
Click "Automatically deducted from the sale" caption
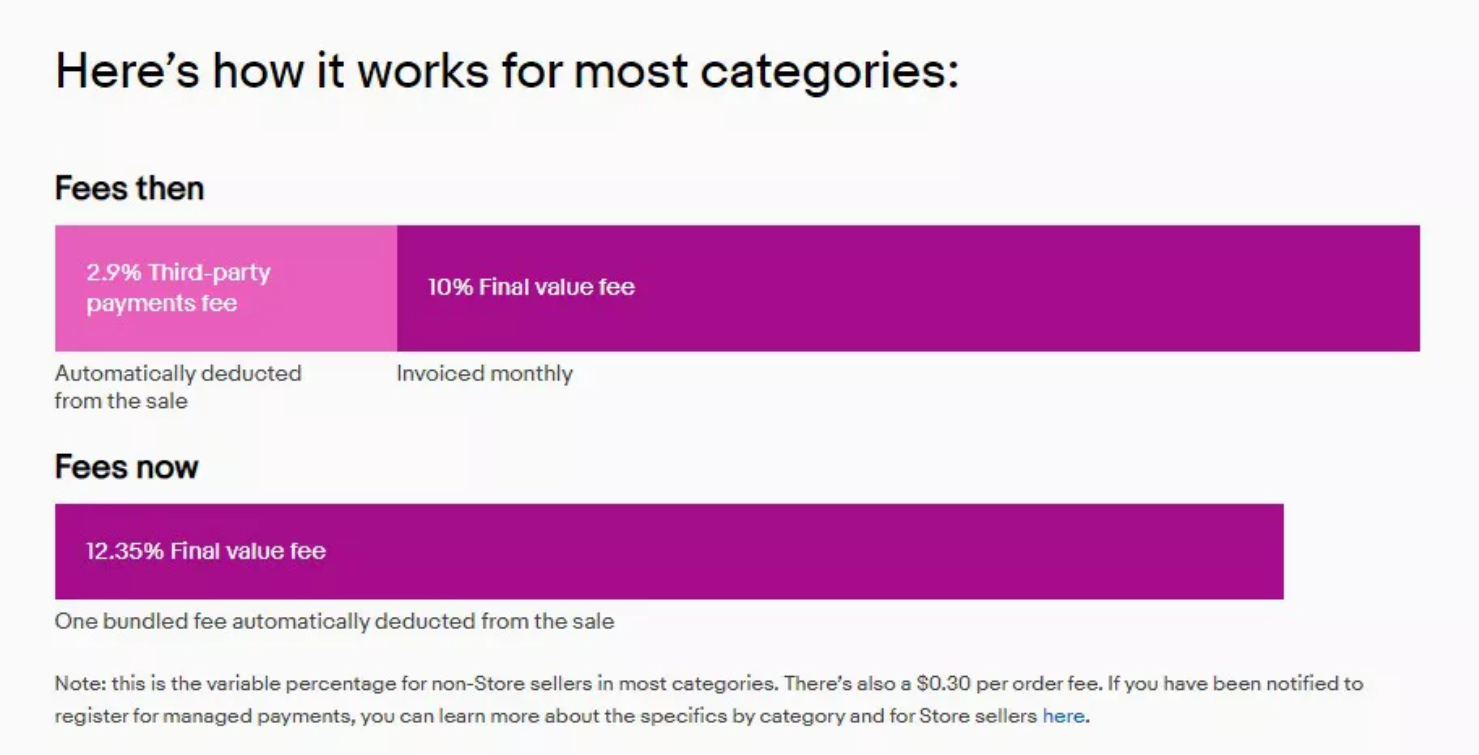point(178,387)
